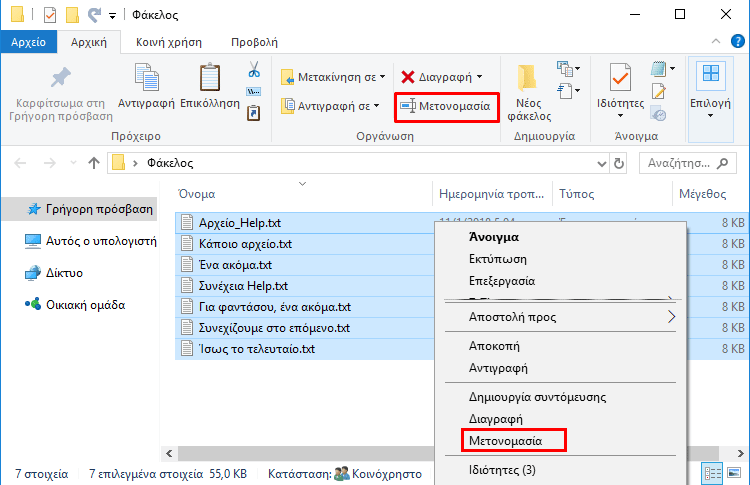This screenshot has height=485, width=750.
Task: Select the Αρχική ribbon tab
Action: (x=89, y=42)
